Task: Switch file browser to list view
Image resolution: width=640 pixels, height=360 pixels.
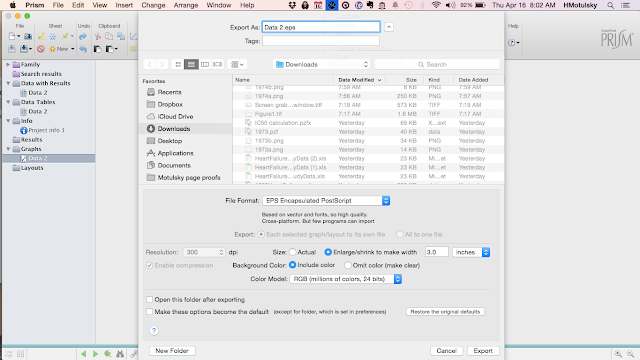Action: pyautogui.click(x=191, y=64)
